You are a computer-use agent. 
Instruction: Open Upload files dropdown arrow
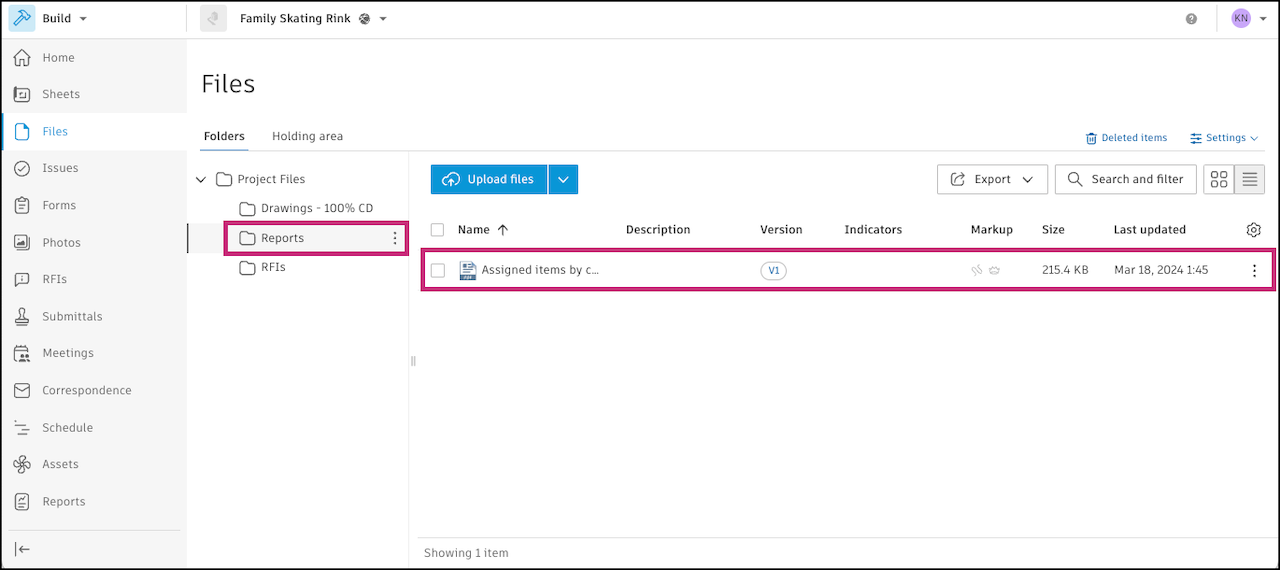coord(563,180)
